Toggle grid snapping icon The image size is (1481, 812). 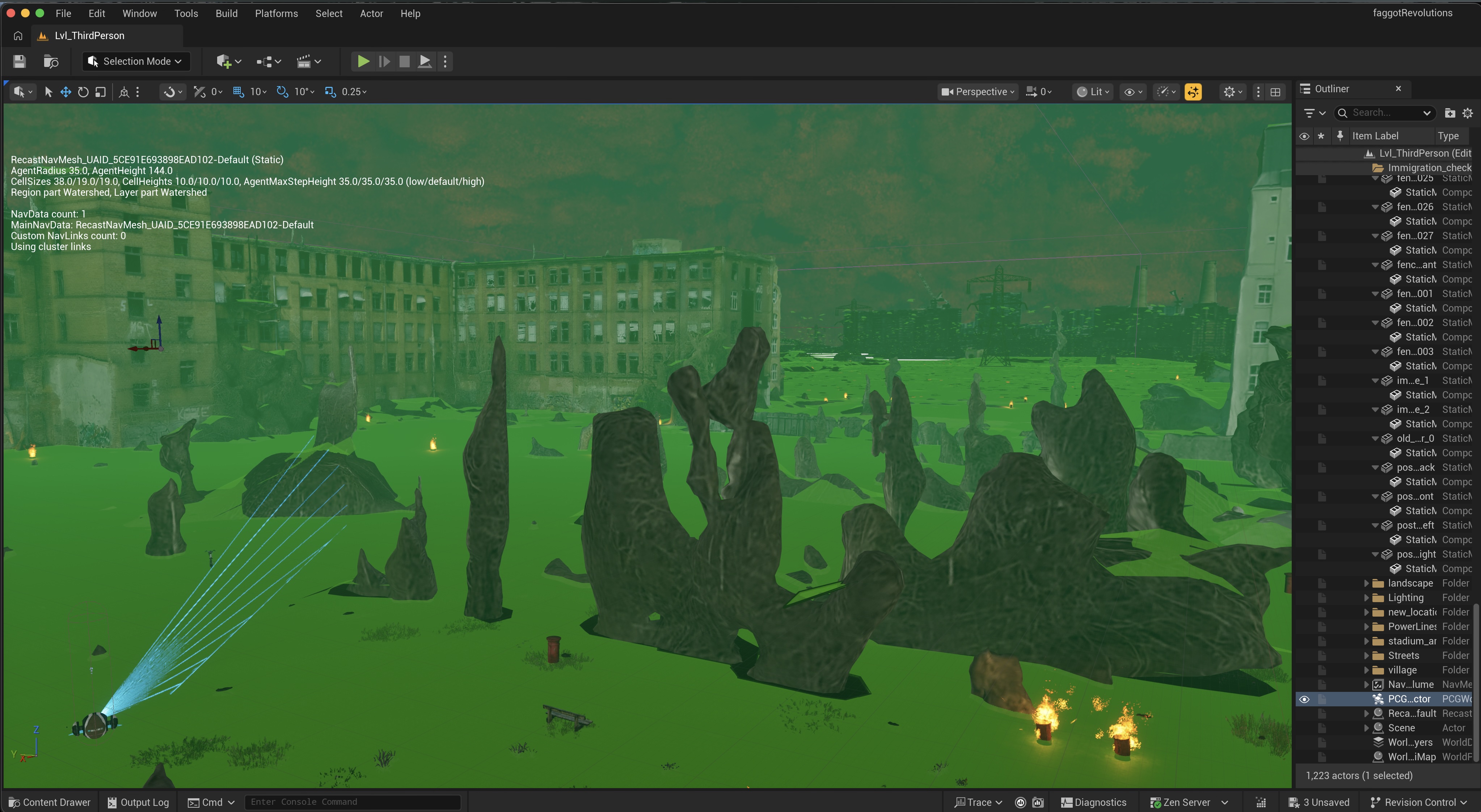tap(239, 92)
